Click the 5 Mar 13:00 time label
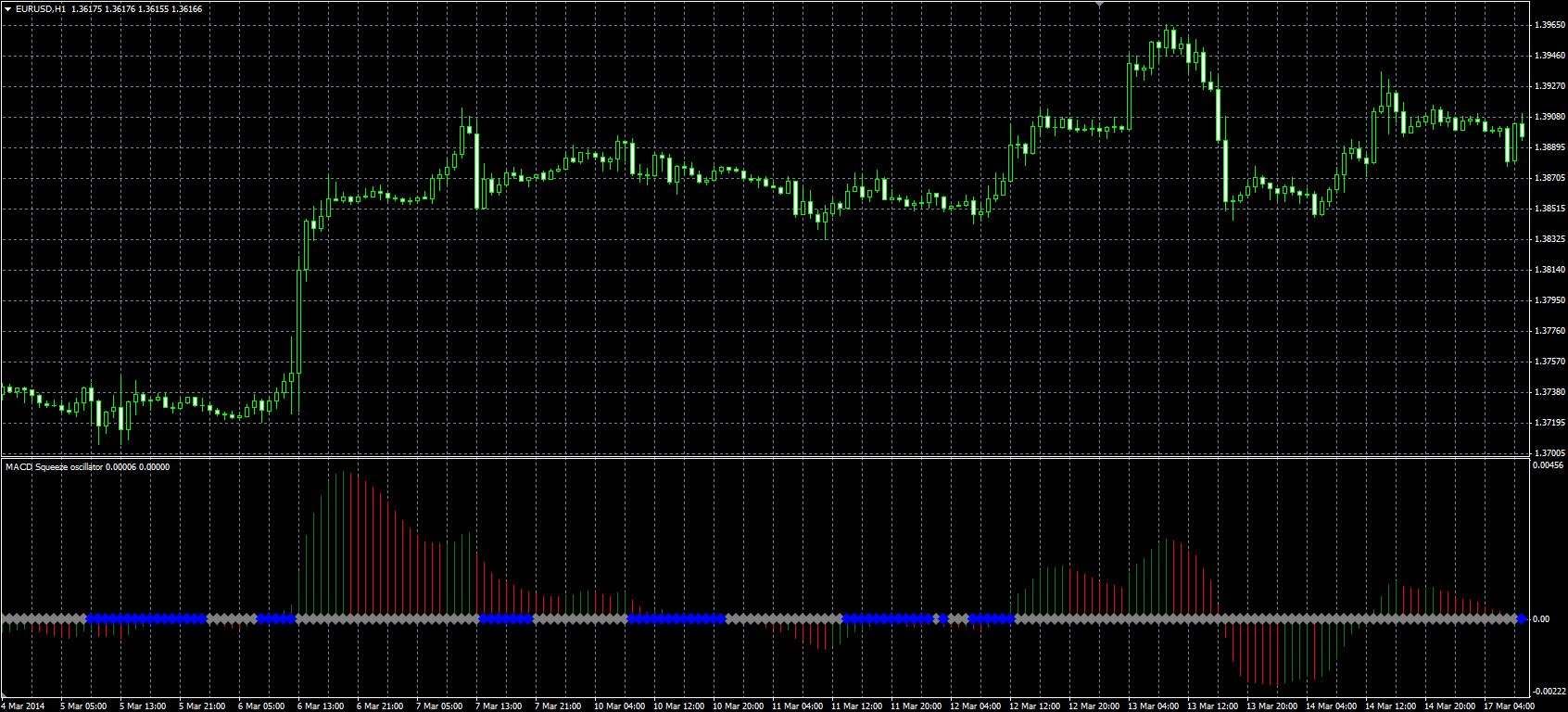This screenshot has height=712, width=1568. click(143, 706)
